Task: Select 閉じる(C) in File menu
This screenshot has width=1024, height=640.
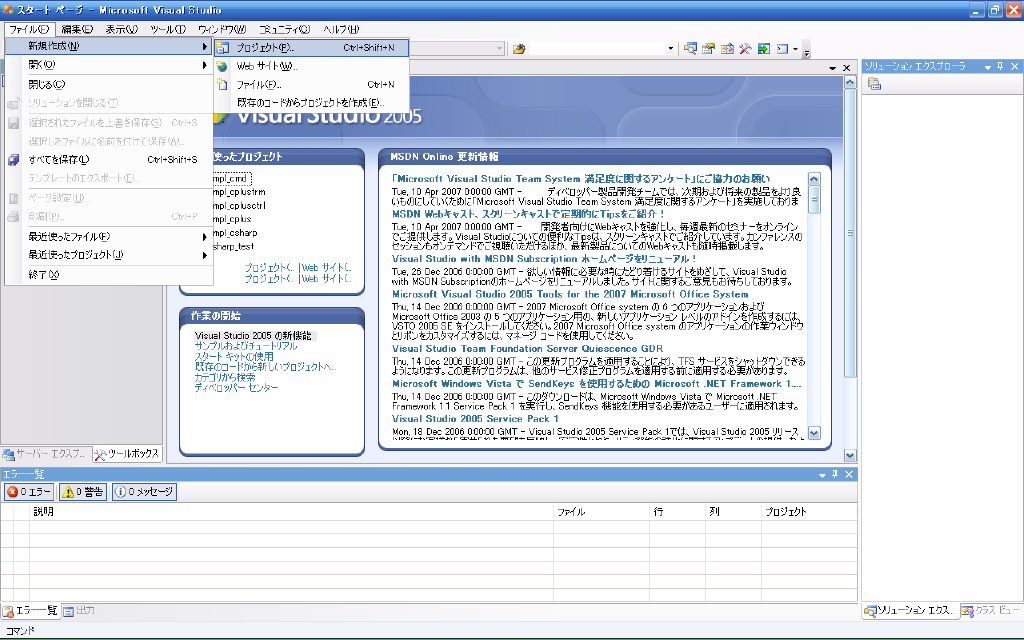Action: tap(109, 84)
